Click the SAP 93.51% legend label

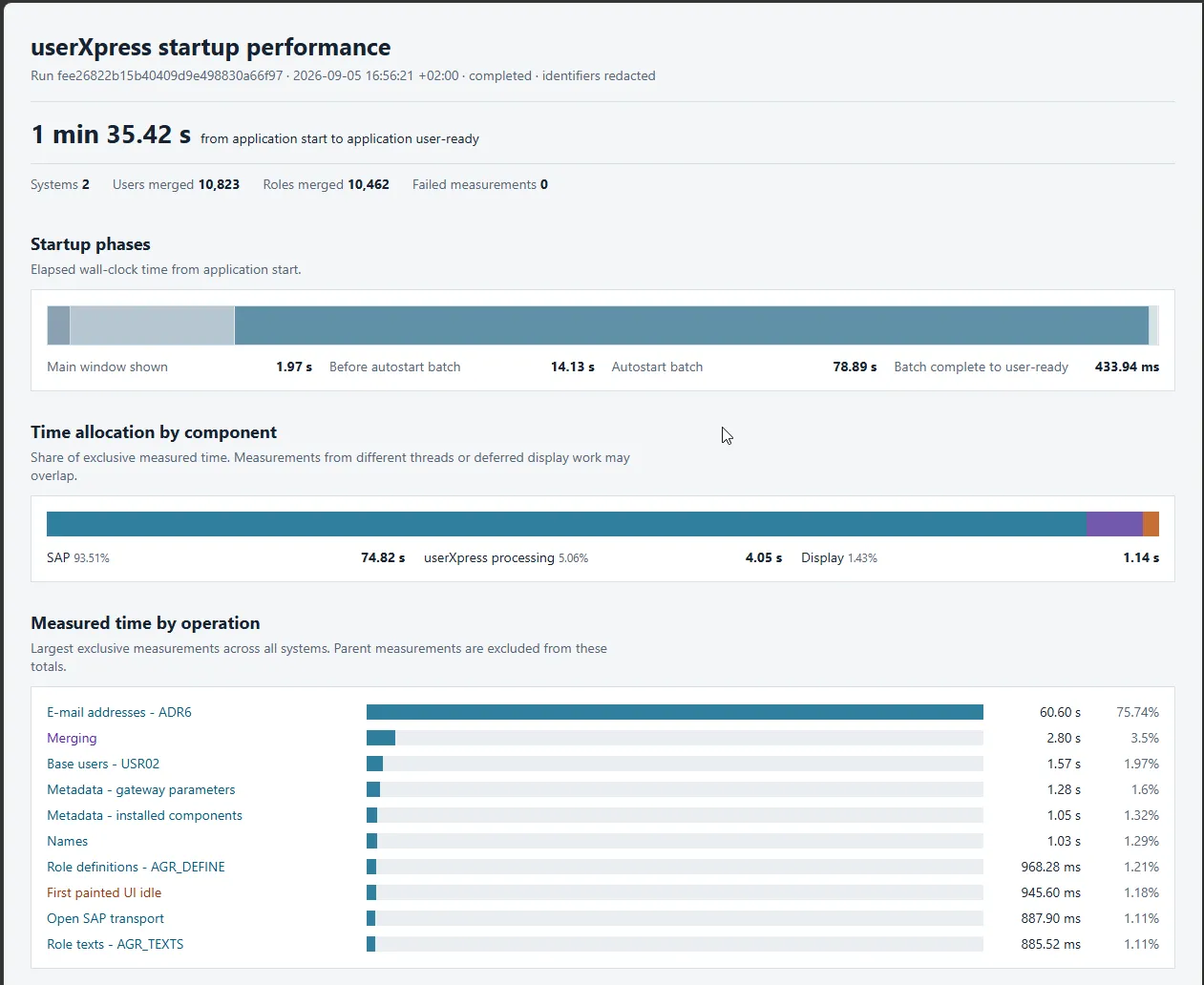point(78,557)
